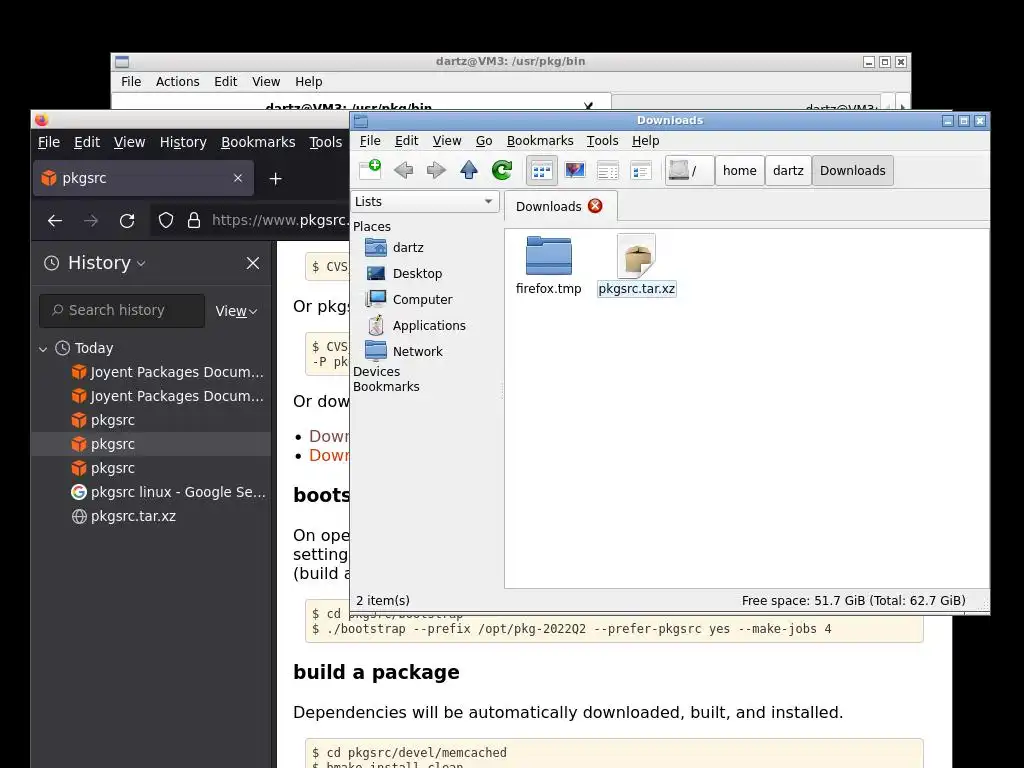Reload the Downloads folder
The width and height of the screenshot is (1024, 768).
502,170
